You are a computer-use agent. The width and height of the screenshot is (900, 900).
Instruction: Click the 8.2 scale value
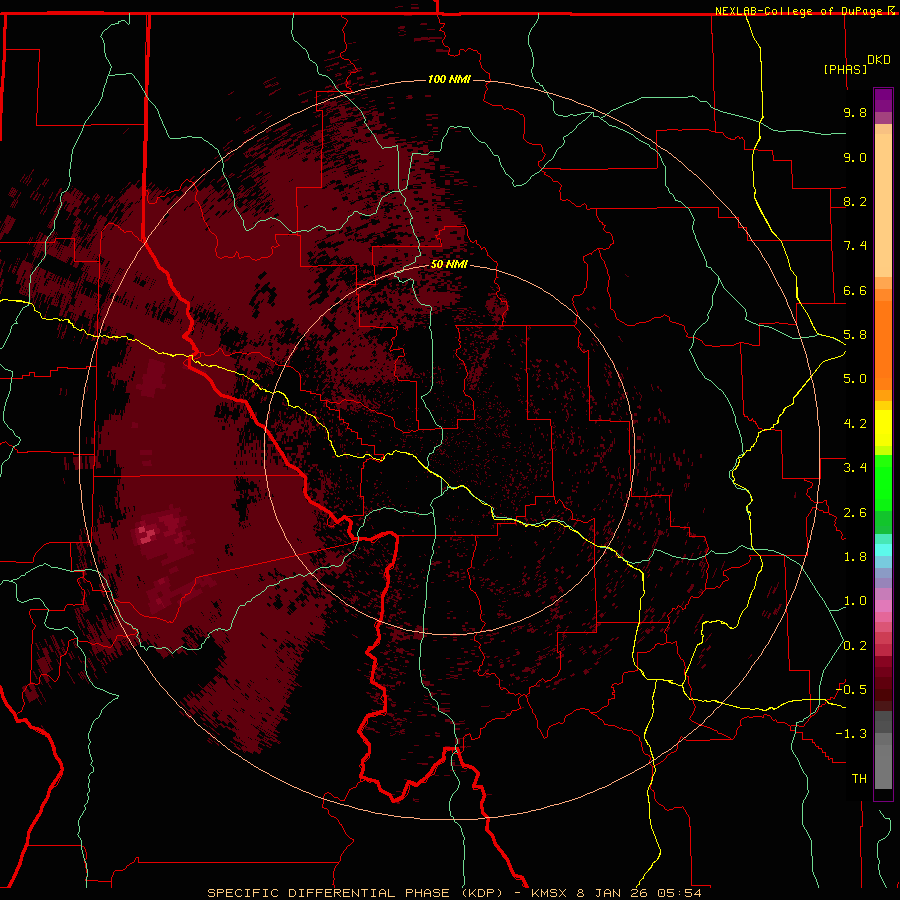855,201
